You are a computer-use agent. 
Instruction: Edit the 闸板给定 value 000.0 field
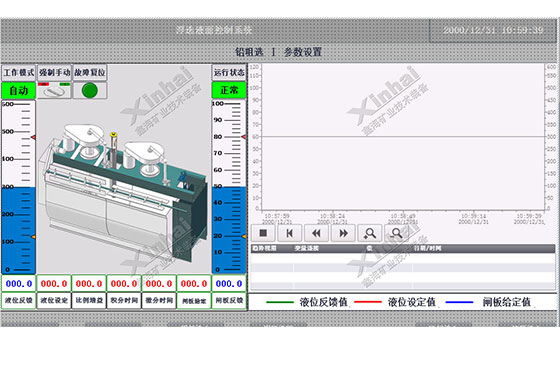[194, 284]
